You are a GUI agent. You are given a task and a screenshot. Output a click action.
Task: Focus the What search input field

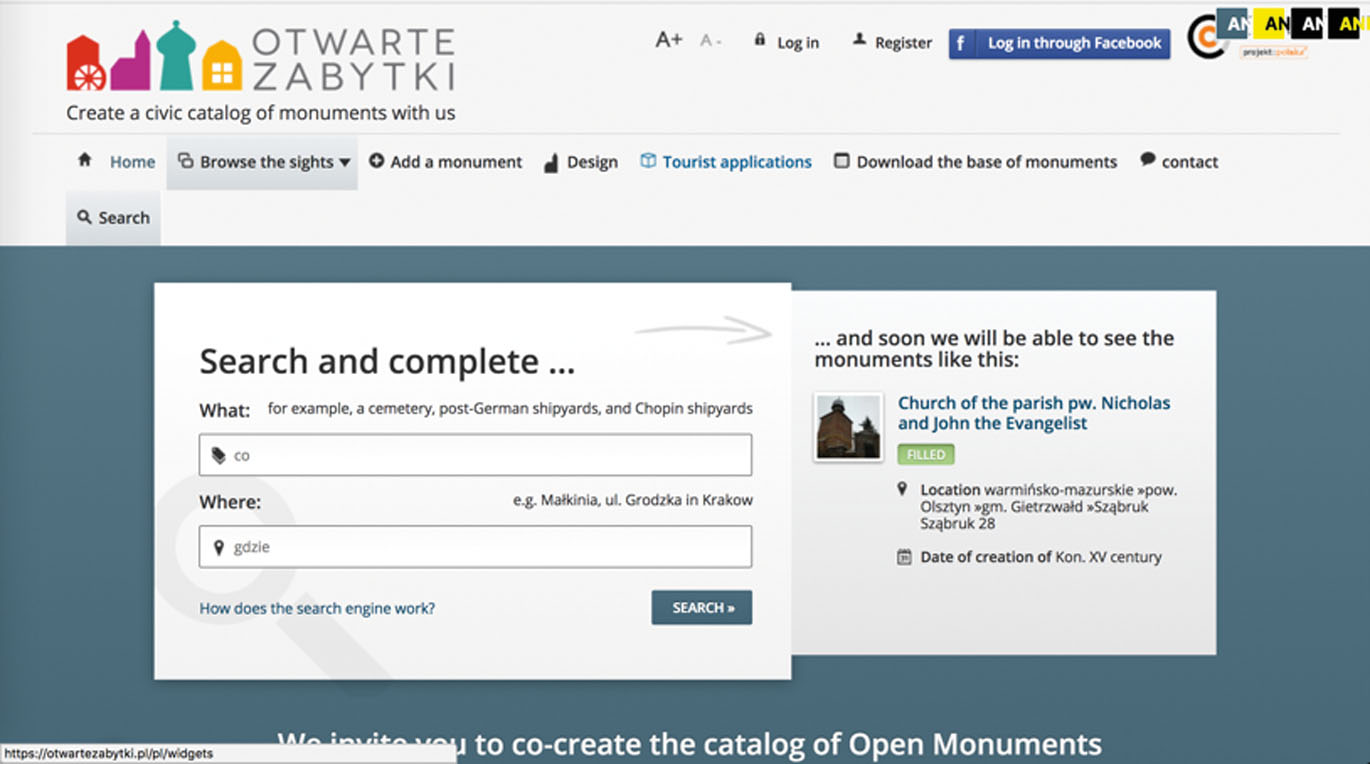pos(476,455)
